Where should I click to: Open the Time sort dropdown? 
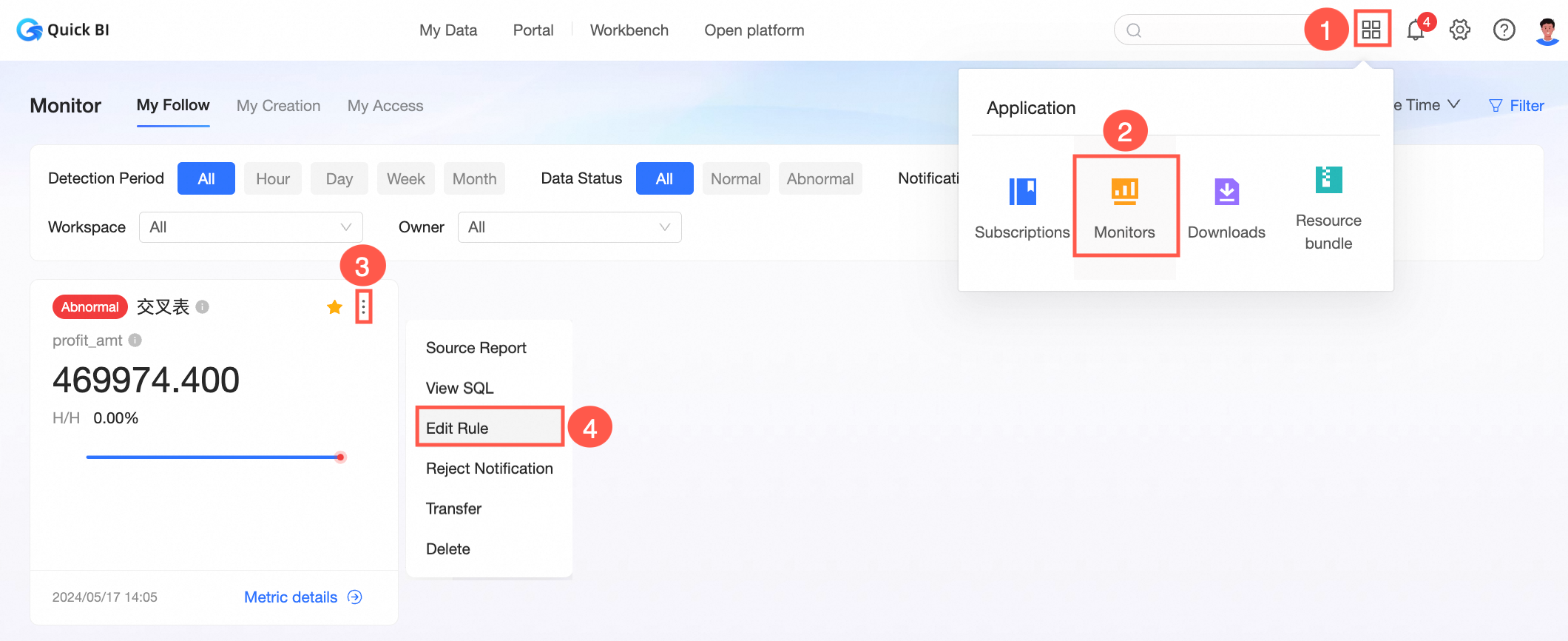click(x=1427, y=105)
